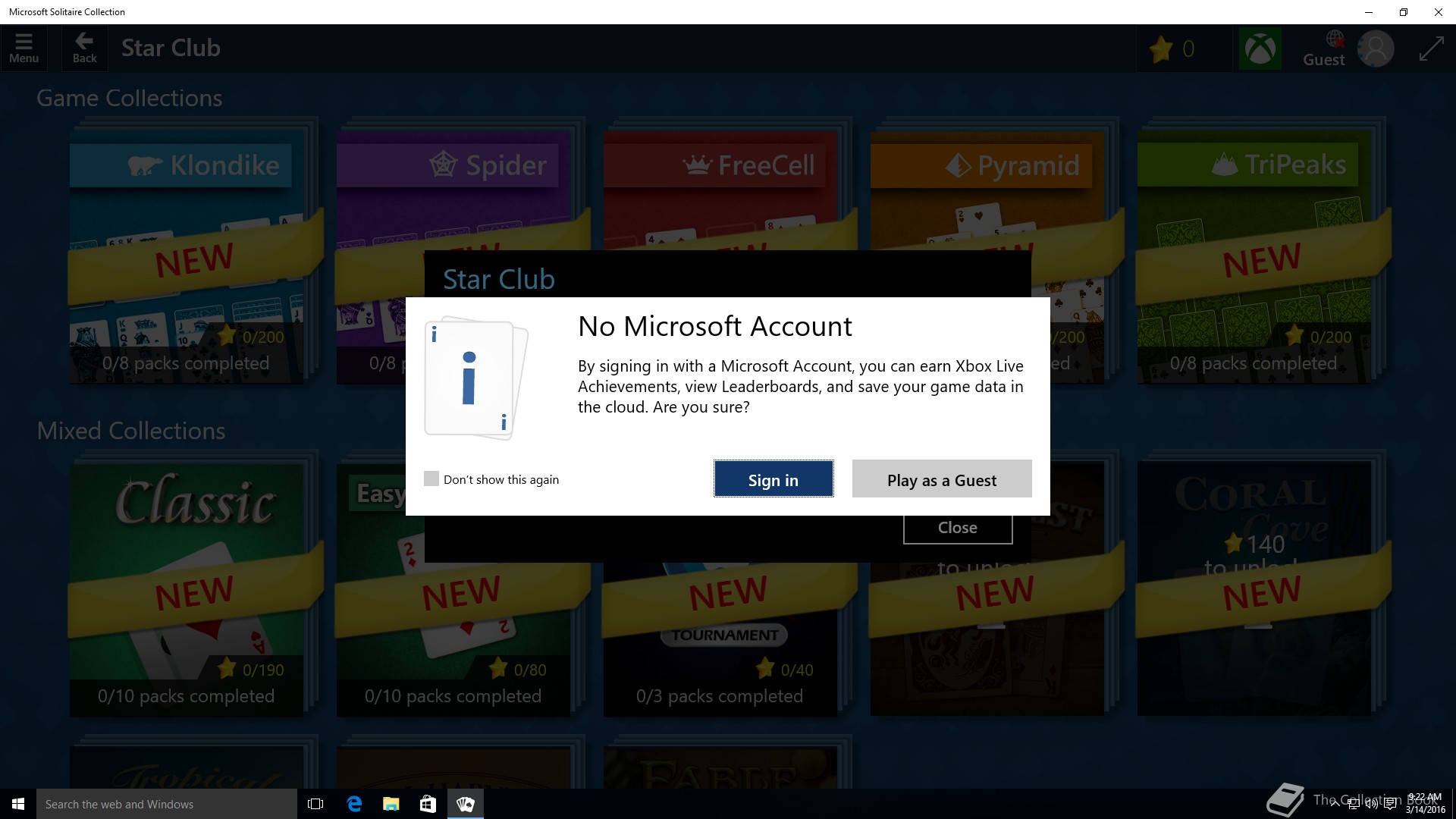This screenshot has width=1456, height=819.
Task: Click the Mixed Collections heading
Action: (131, 431)
